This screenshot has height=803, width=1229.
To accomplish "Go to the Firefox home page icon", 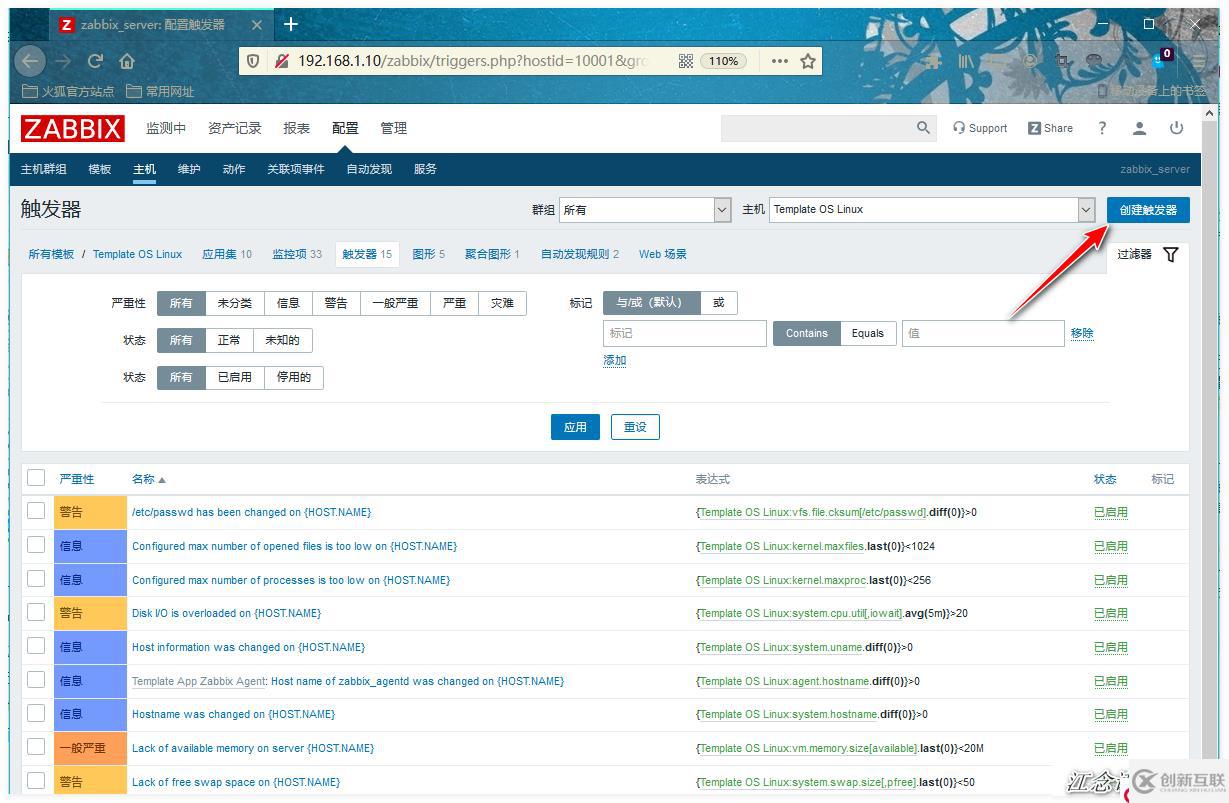I will 127,61.
